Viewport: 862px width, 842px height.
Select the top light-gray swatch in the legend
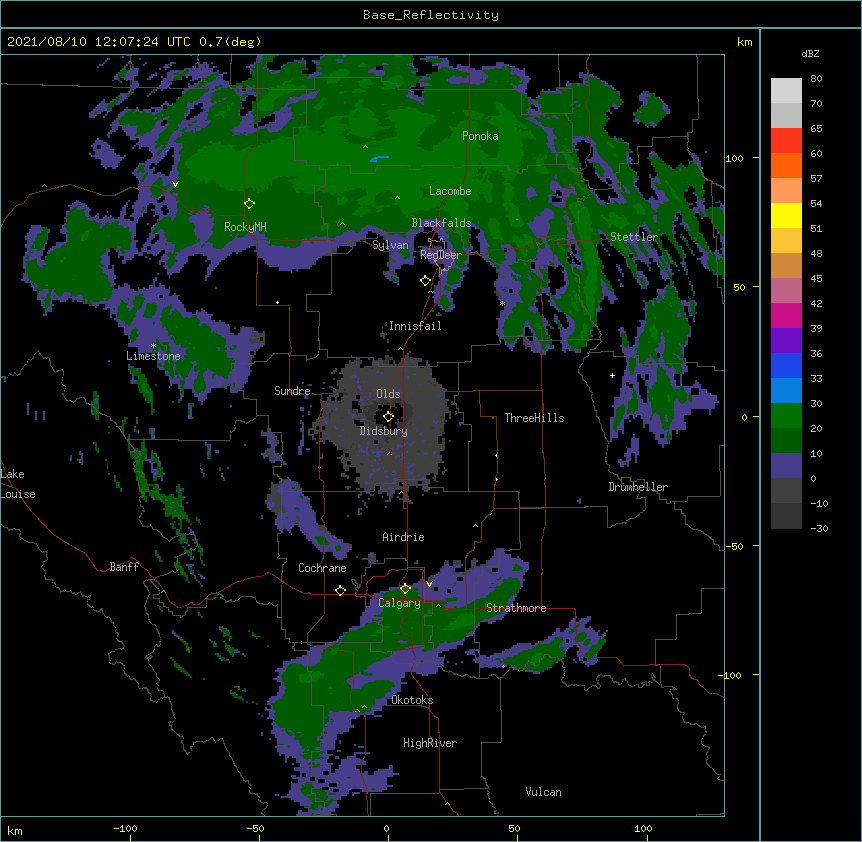coord(786,91)
